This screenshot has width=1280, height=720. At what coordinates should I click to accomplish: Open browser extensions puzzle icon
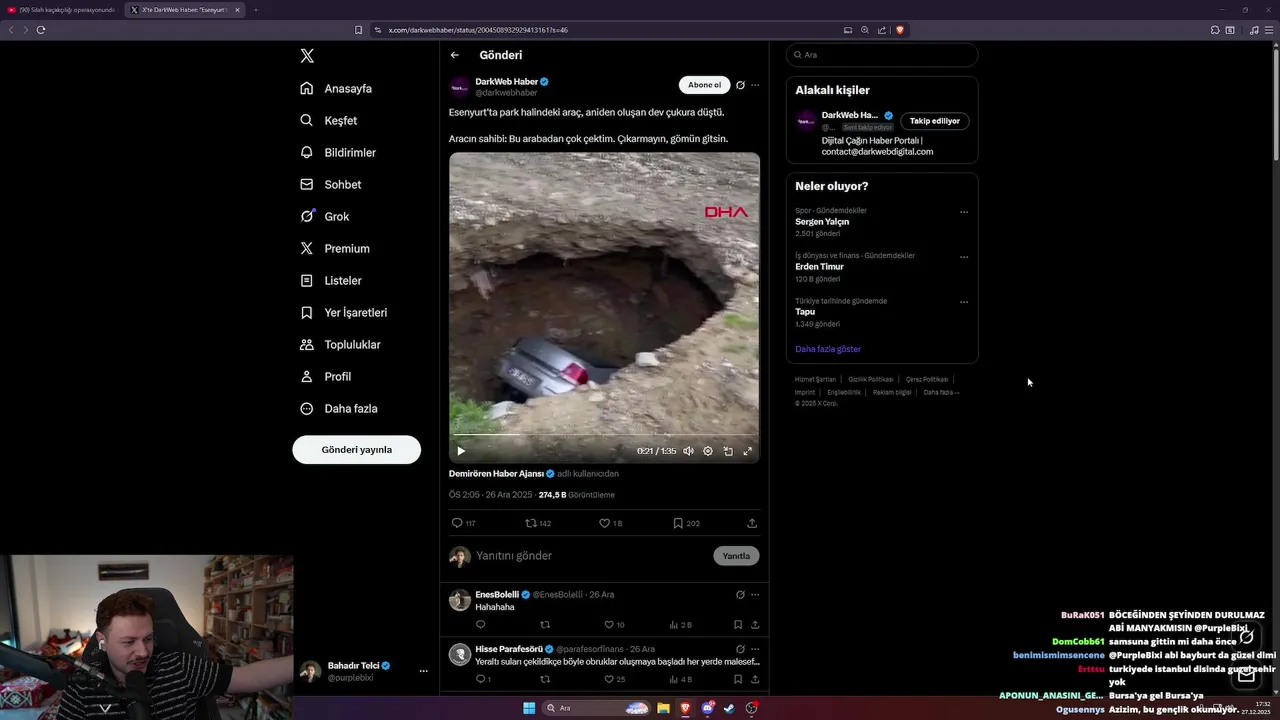click(1215, 30)
